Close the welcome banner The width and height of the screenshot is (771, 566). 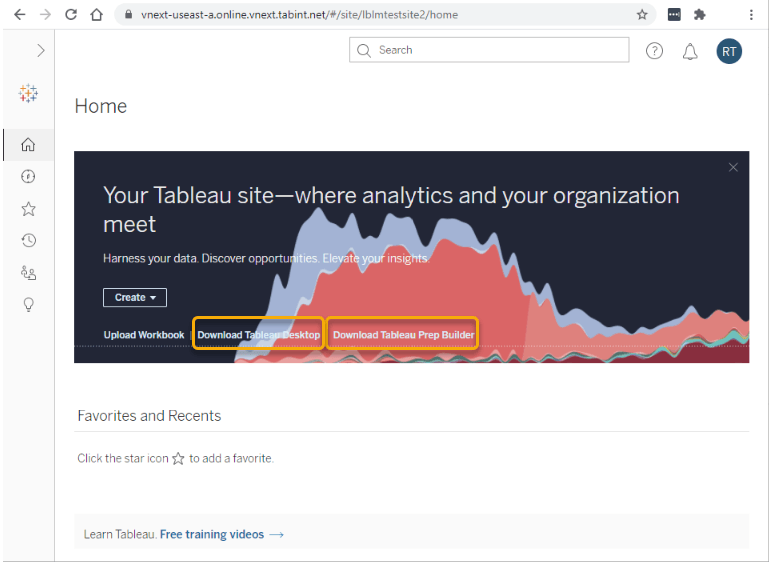733,167
